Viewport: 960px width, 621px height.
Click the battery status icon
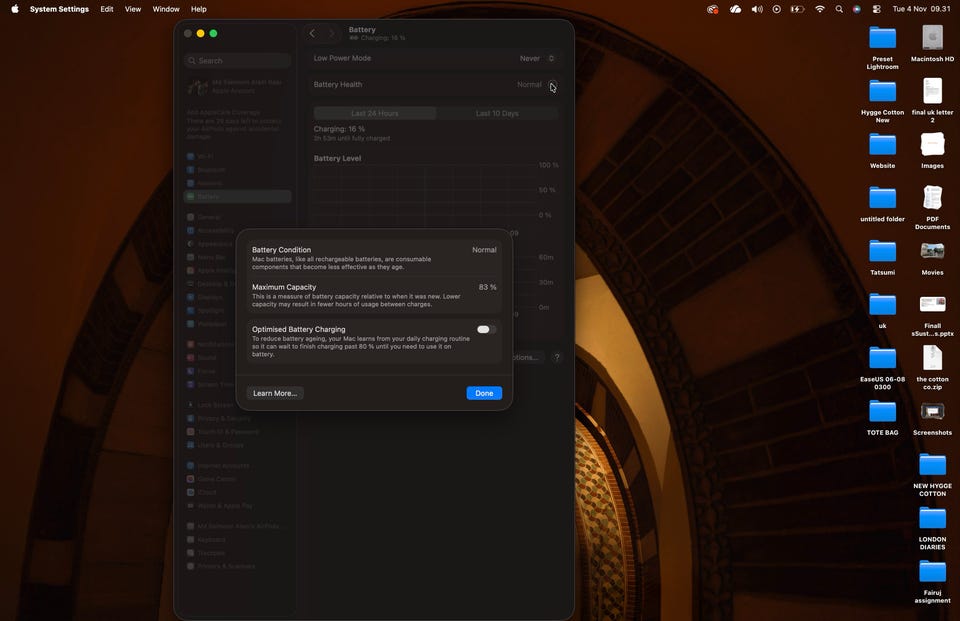click(797, 9)
